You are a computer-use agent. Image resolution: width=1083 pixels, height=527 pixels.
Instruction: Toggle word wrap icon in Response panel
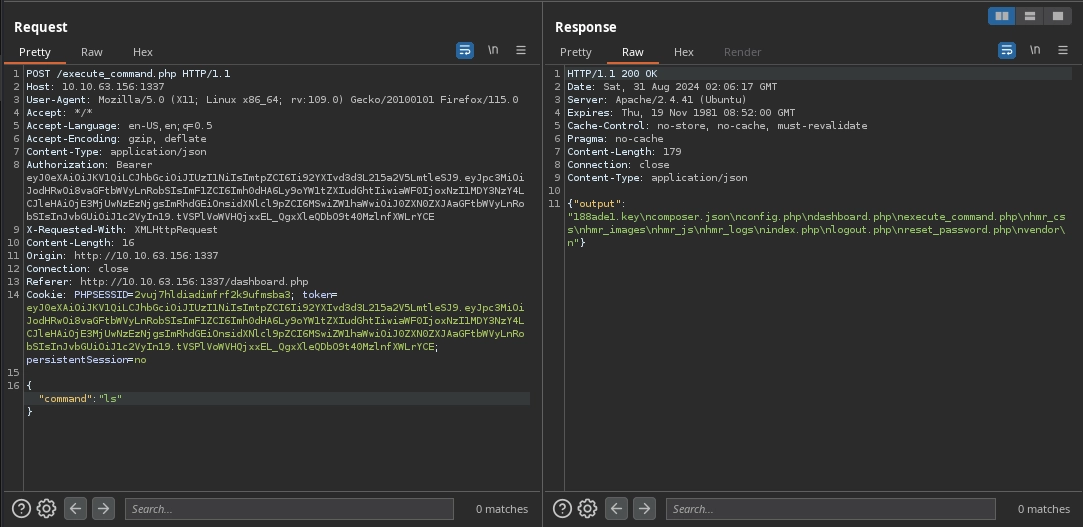click(x=1007, y=51)
